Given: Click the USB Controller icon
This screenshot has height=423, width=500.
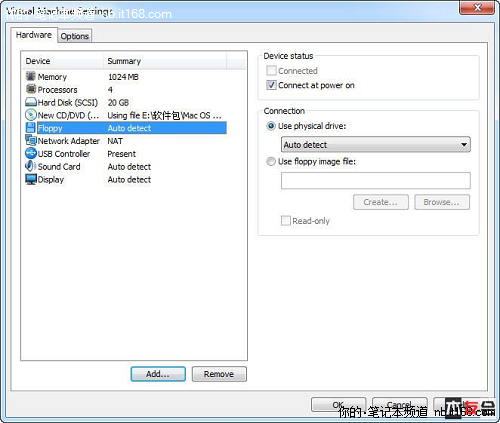Looking at the screenshot, I should 31,153.
